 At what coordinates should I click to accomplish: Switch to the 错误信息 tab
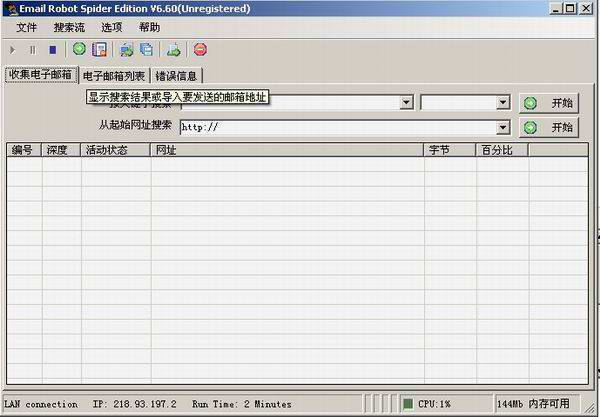point(176,76)
